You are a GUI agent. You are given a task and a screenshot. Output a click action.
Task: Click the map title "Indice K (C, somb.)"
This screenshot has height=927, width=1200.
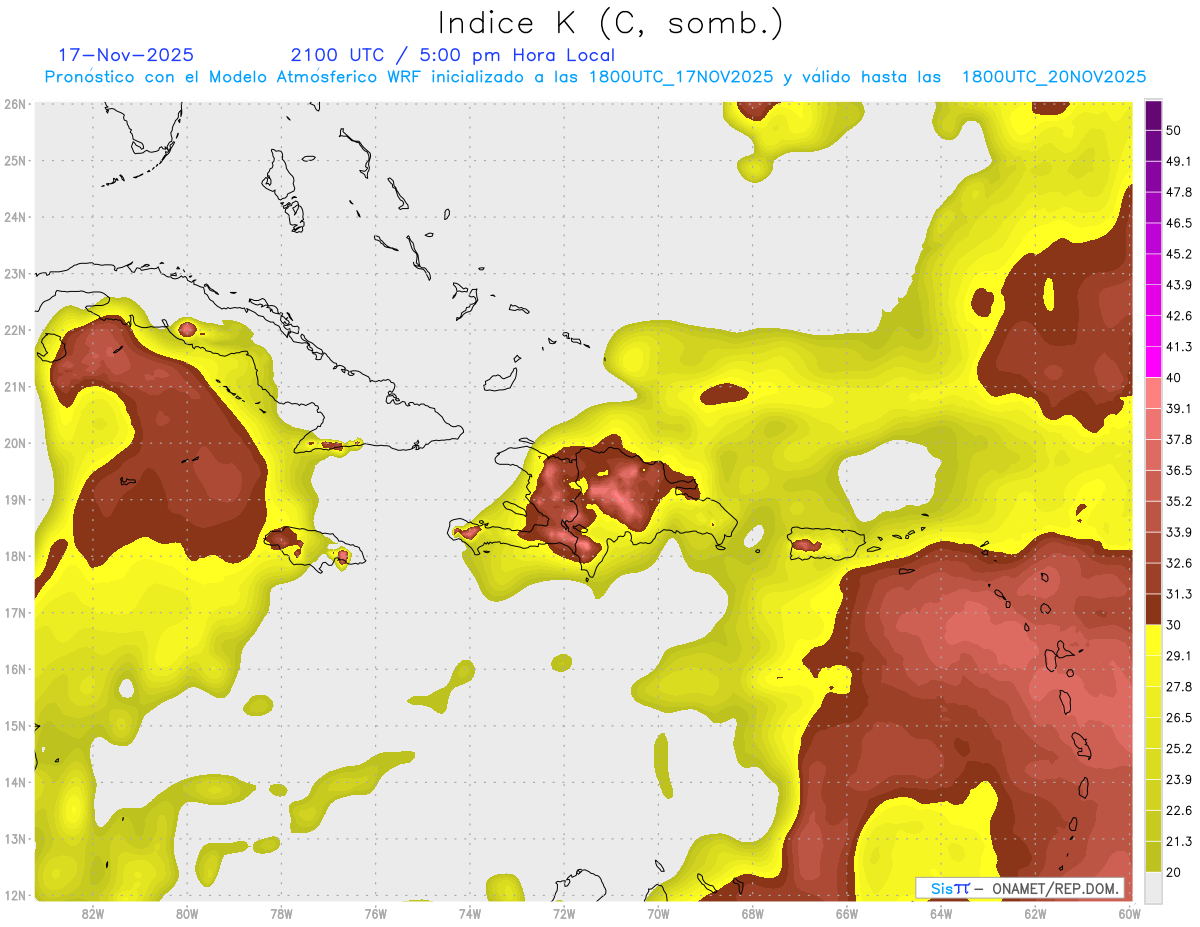click(611, 23)
